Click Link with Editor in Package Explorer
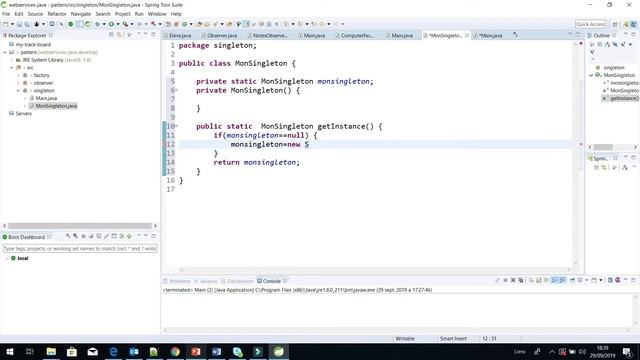 click(119, 35)
